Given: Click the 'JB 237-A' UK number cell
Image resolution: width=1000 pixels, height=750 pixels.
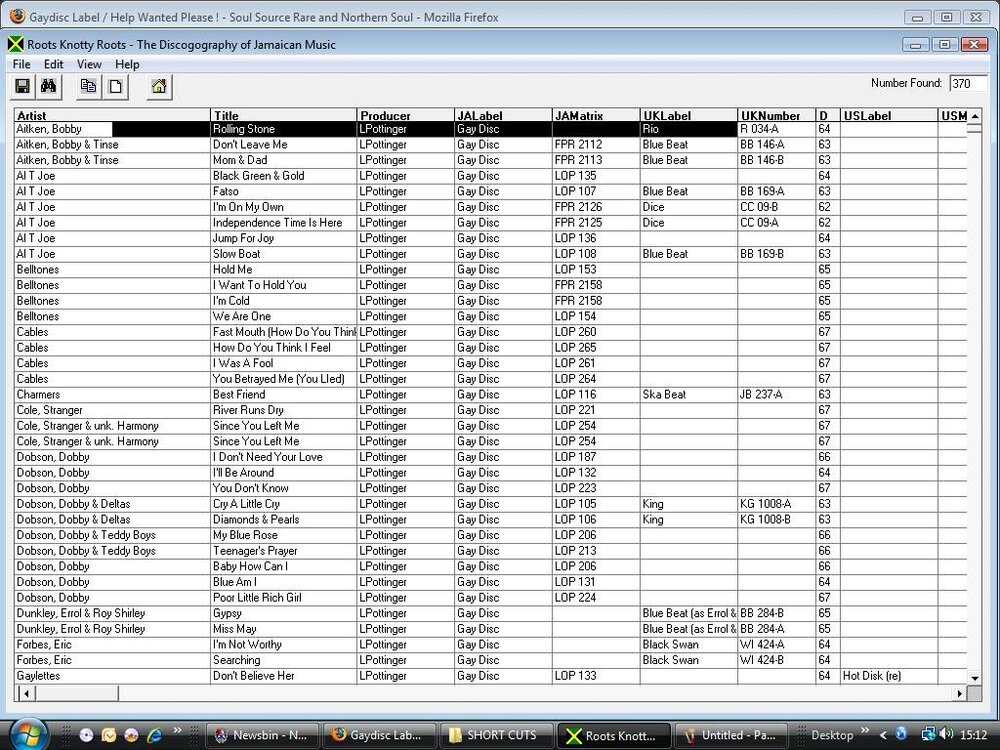Looking at the screenshot, I should 777,395.
